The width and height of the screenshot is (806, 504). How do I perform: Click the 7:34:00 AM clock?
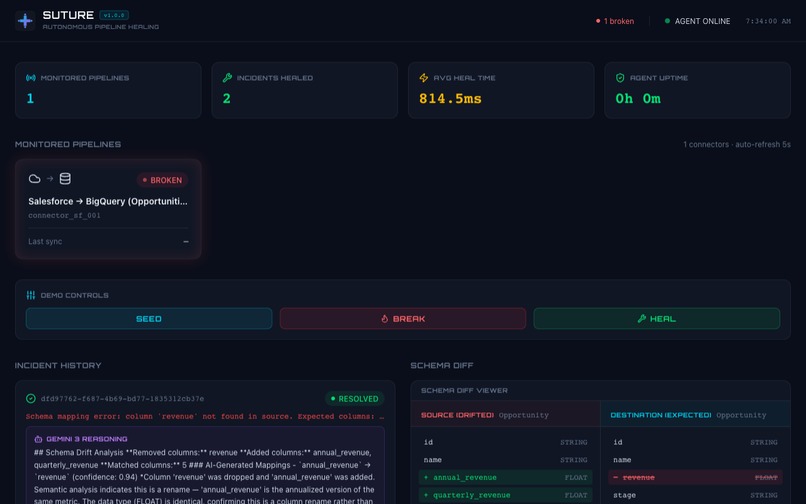pos(768,21)
